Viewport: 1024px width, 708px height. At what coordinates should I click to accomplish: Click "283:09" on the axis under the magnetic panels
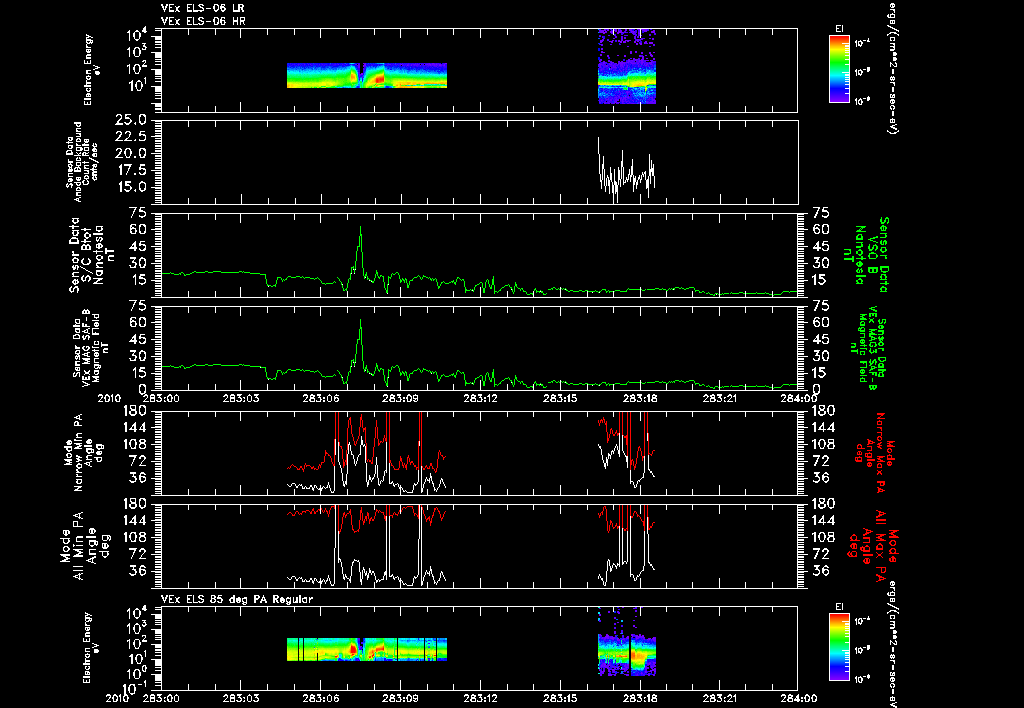coord(400,398)
